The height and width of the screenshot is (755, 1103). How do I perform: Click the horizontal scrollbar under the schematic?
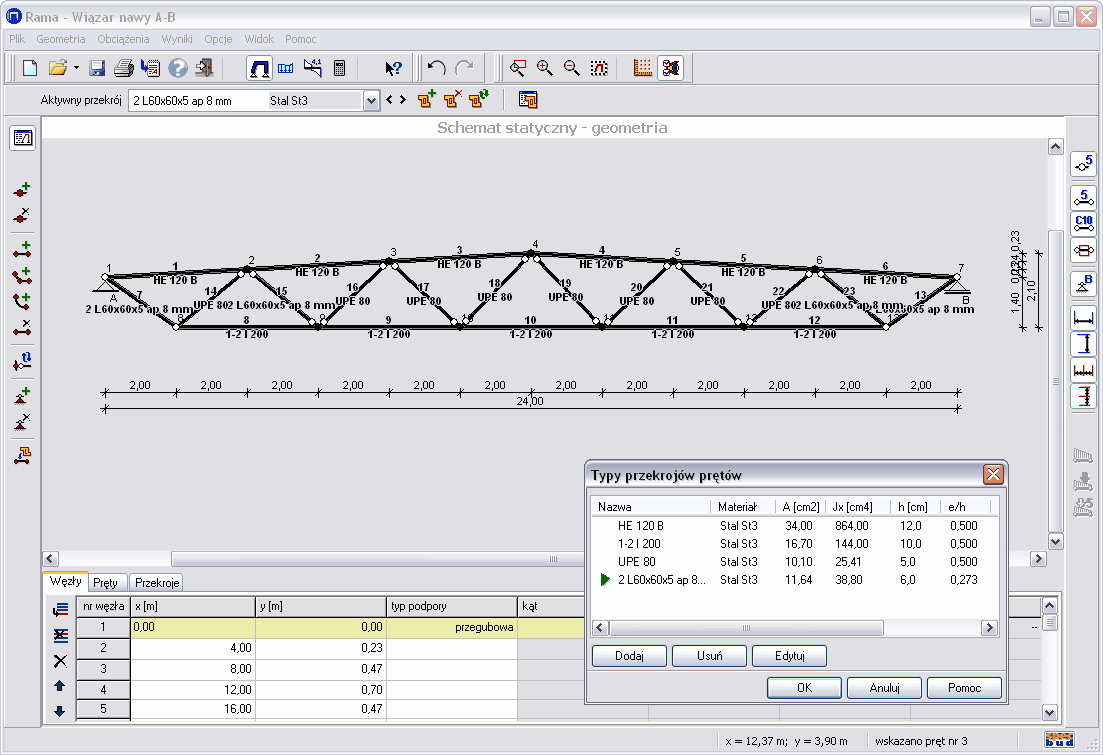pyautogui.click(x=362, y=559)
